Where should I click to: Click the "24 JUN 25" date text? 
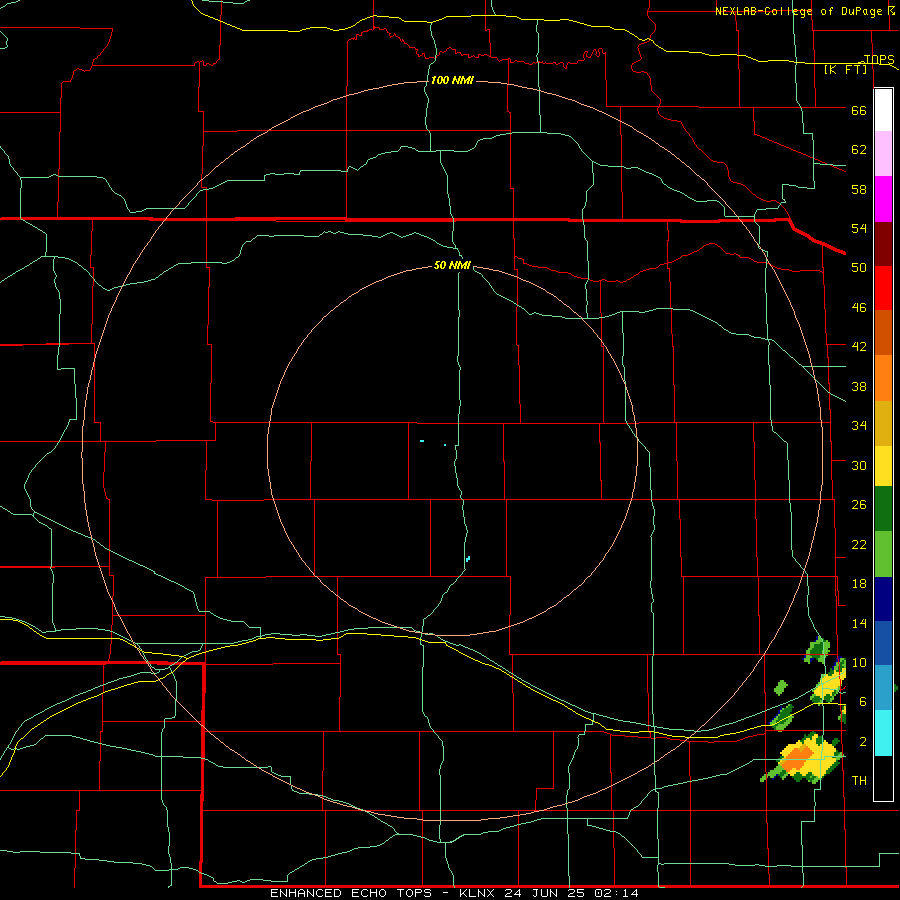[x=545, y=893]
